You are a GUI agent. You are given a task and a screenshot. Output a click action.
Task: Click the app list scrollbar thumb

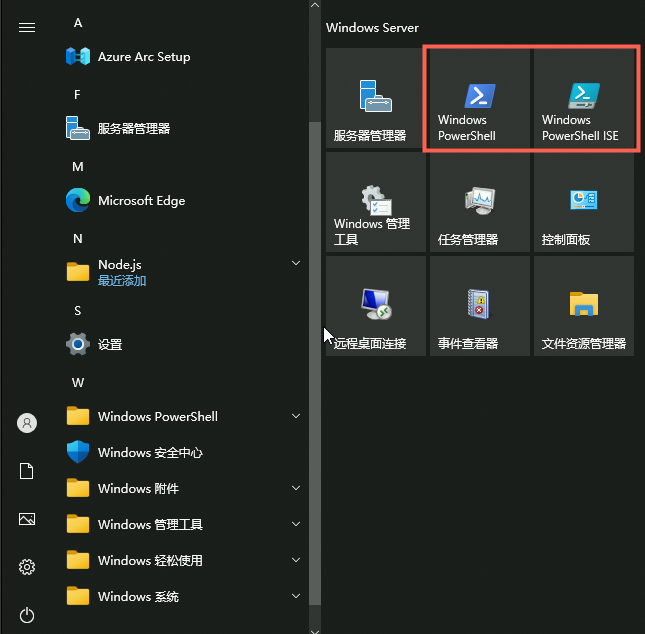pyautogui.click(x=315, y=363)
